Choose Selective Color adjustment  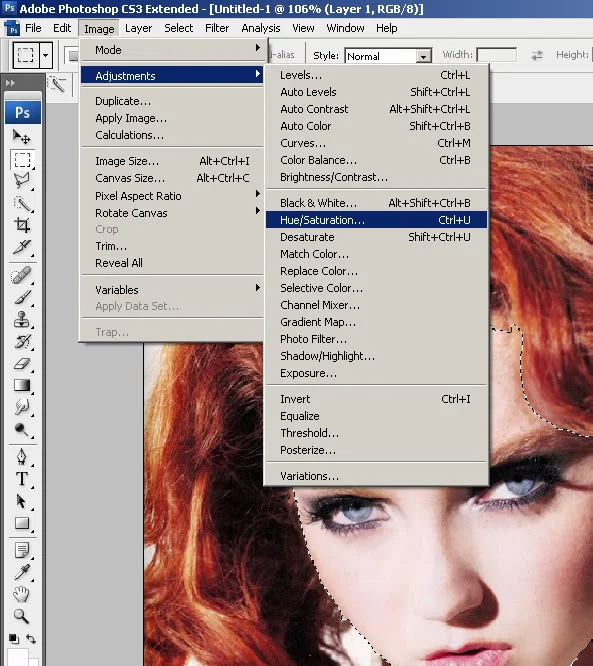coord(376,288)
